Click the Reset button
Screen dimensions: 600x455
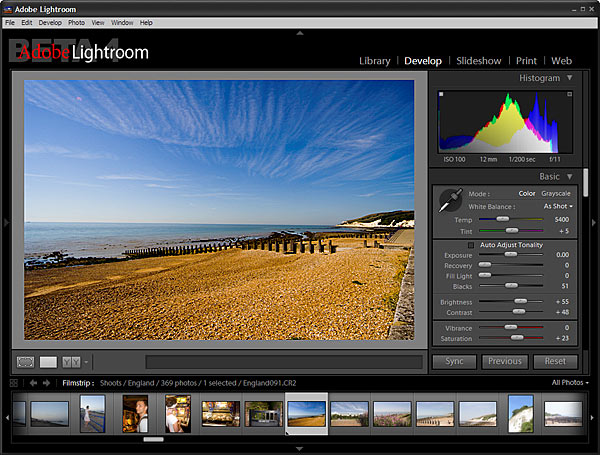click(x=555, y=362)
